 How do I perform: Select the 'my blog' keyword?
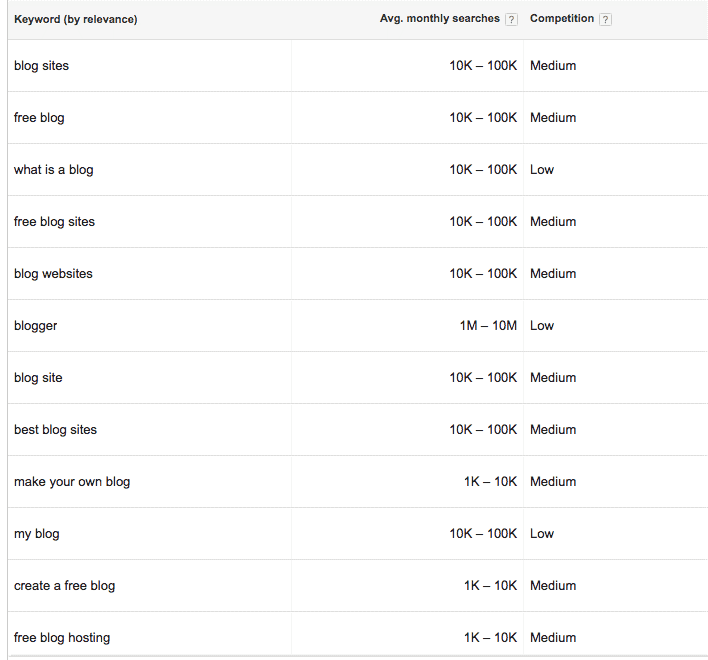tap(37, 534)
